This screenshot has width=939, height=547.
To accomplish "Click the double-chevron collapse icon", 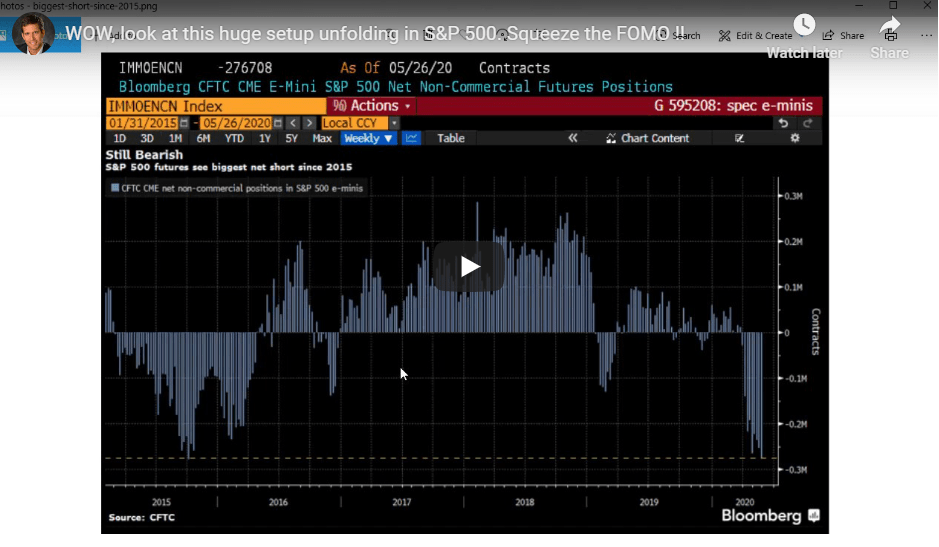I will [x=573, y=138].
